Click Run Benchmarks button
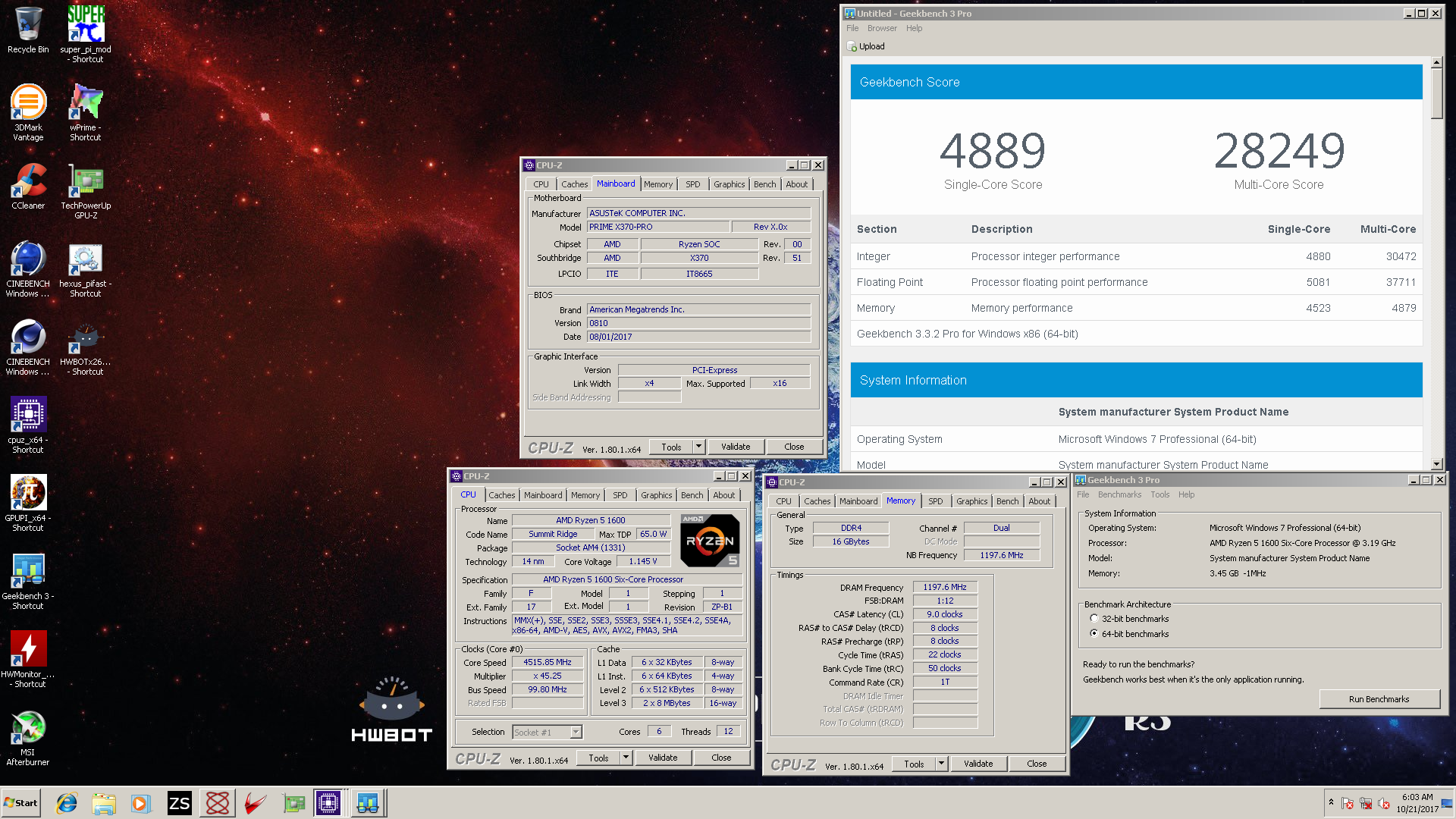 point(1379,699)
